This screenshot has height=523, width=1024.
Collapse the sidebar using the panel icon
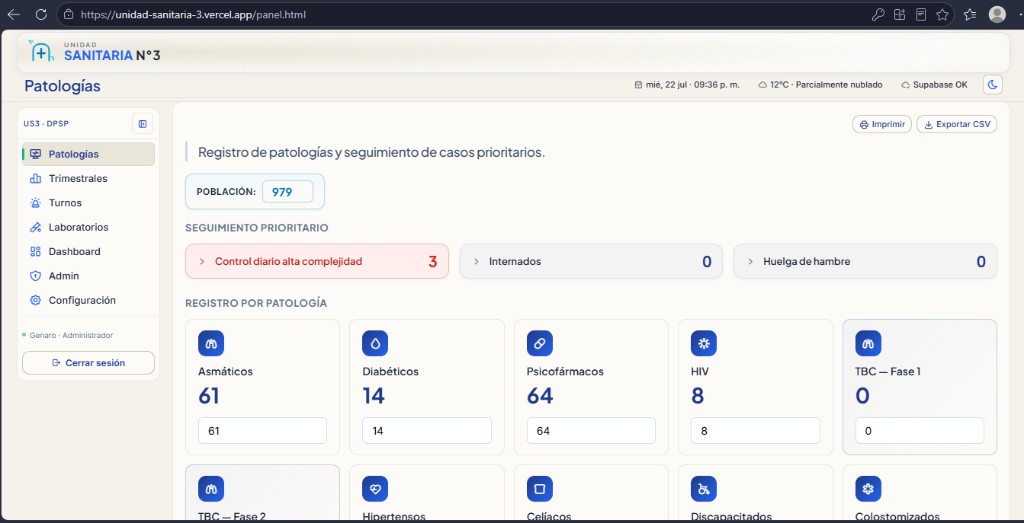pos(142,124)
